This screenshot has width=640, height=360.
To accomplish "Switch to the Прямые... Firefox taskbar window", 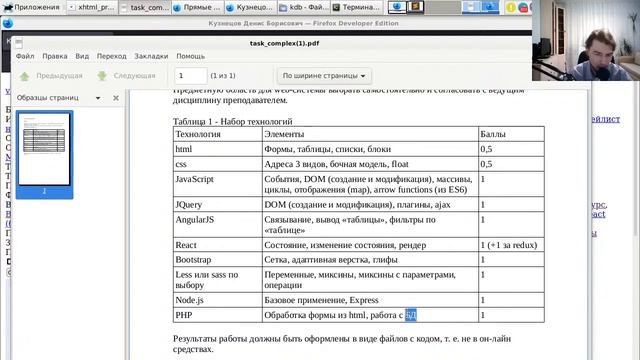I will [x=198, y=7].
